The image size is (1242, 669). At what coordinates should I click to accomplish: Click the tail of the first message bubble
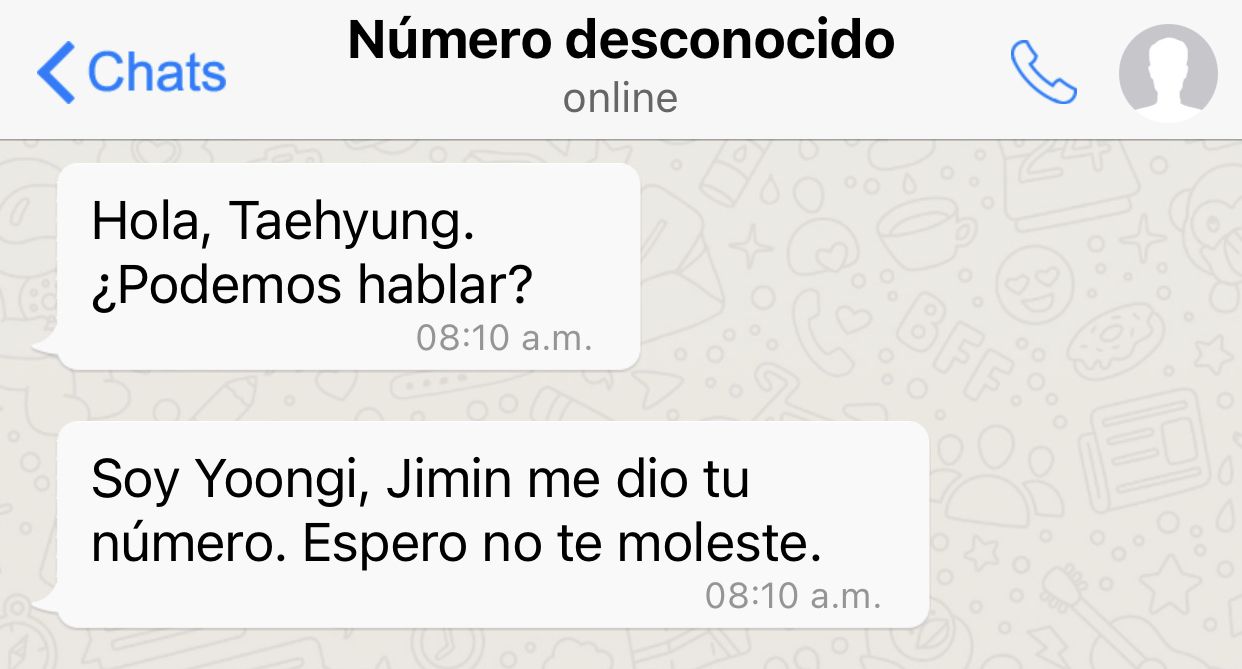click(x=47, y=347)
